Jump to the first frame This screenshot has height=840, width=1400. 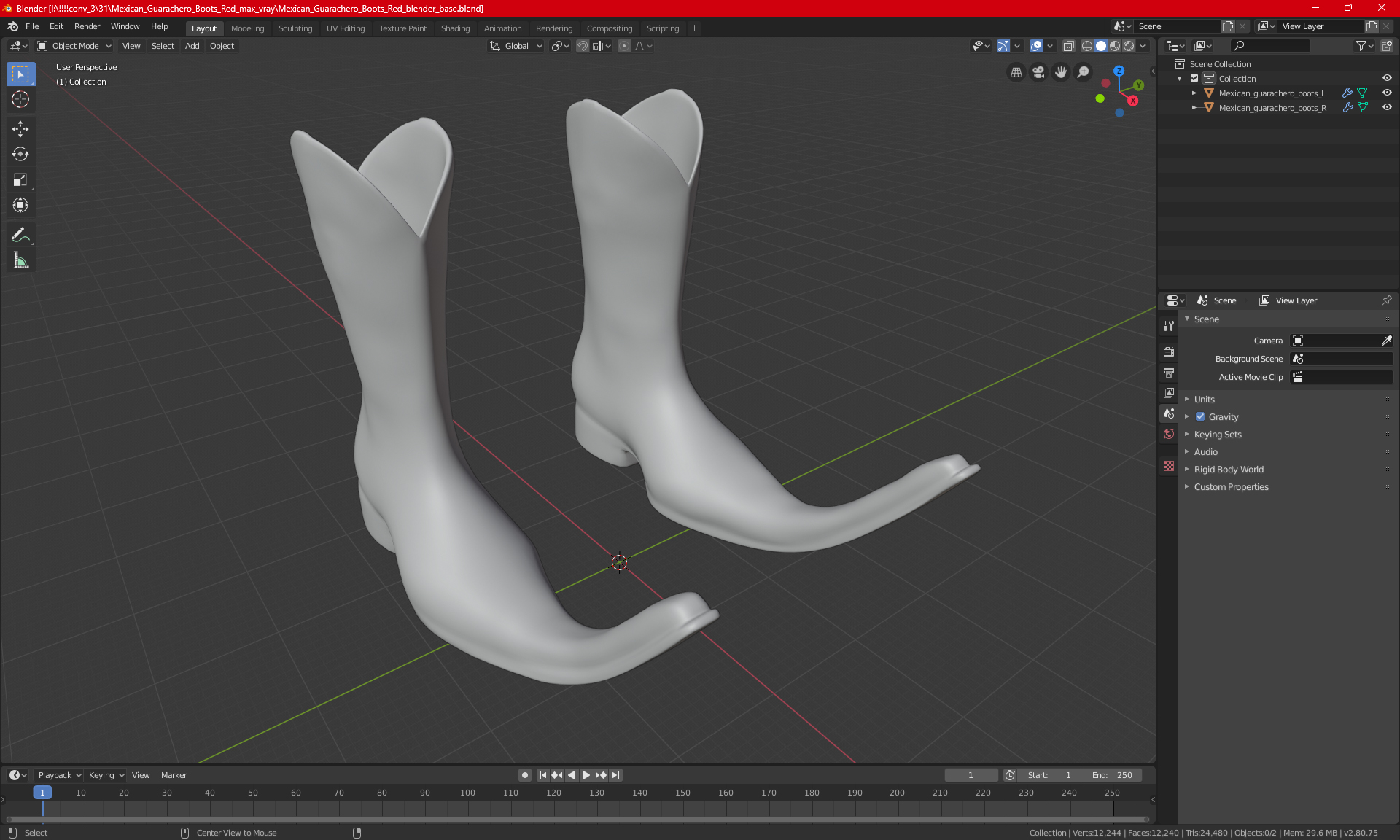click(x=542, y=775)
